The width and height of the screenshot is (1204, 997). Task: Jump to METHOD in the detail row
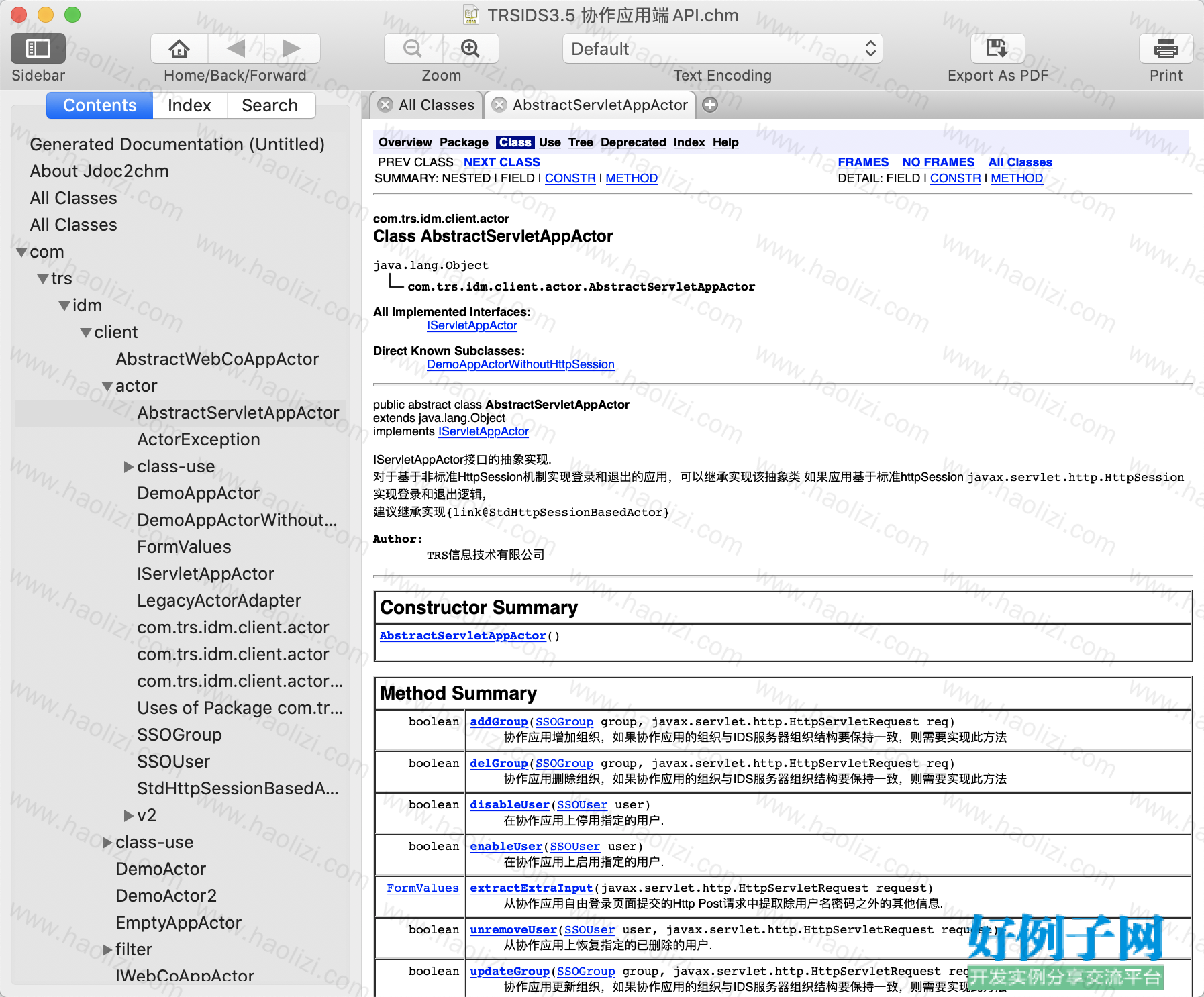1017,178
